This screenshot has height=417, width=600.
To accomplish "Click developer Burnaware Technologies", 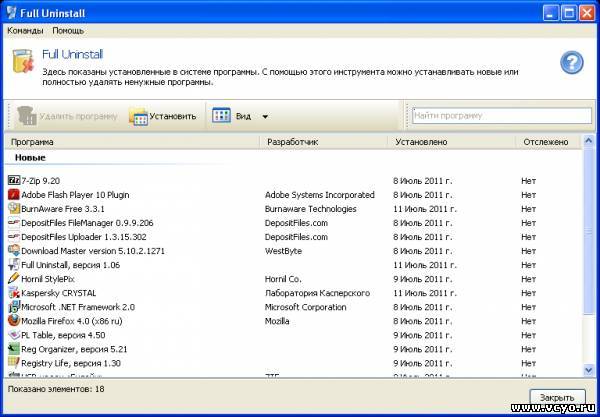I will 310,209.
